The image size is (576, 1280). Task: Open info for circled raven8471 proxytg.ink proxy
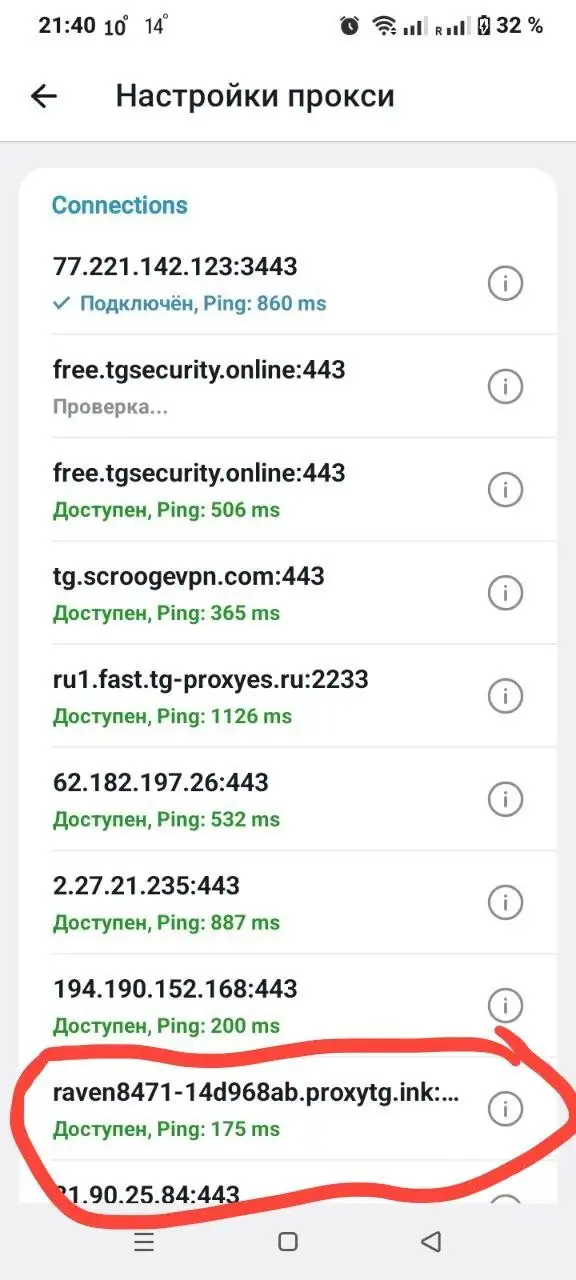coord(506,1110)
